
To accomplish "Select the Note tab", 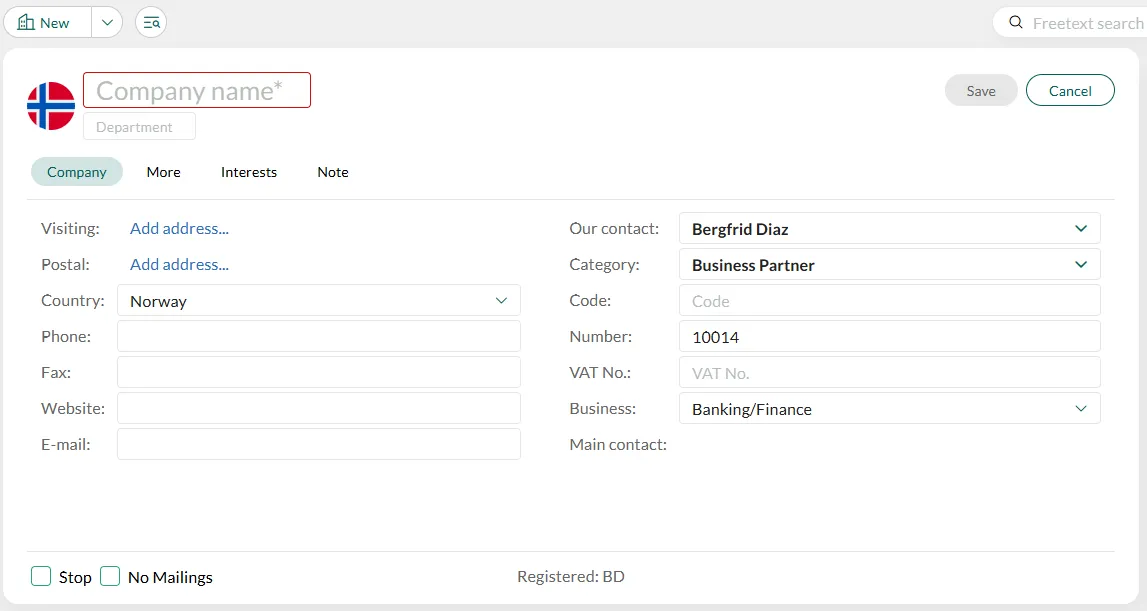I will (333, 172).
